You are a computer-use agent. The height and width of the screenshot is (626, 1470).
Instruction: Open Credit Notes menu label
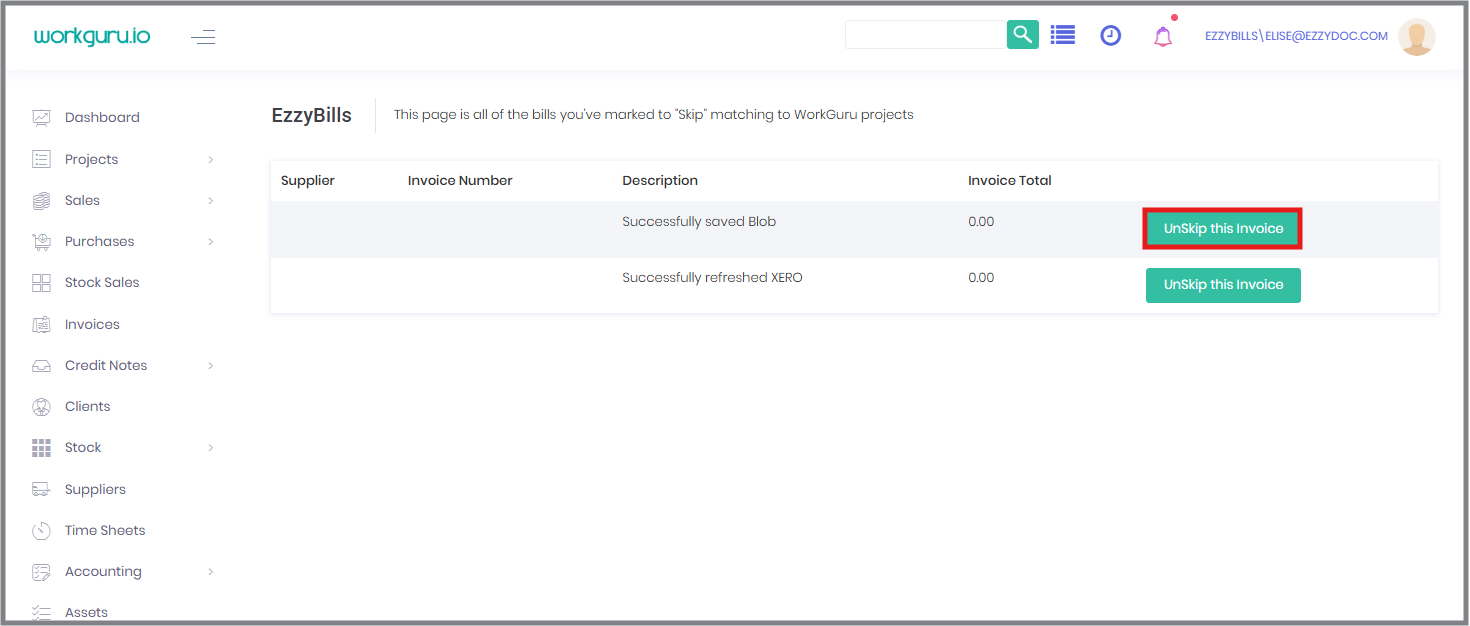106,366
